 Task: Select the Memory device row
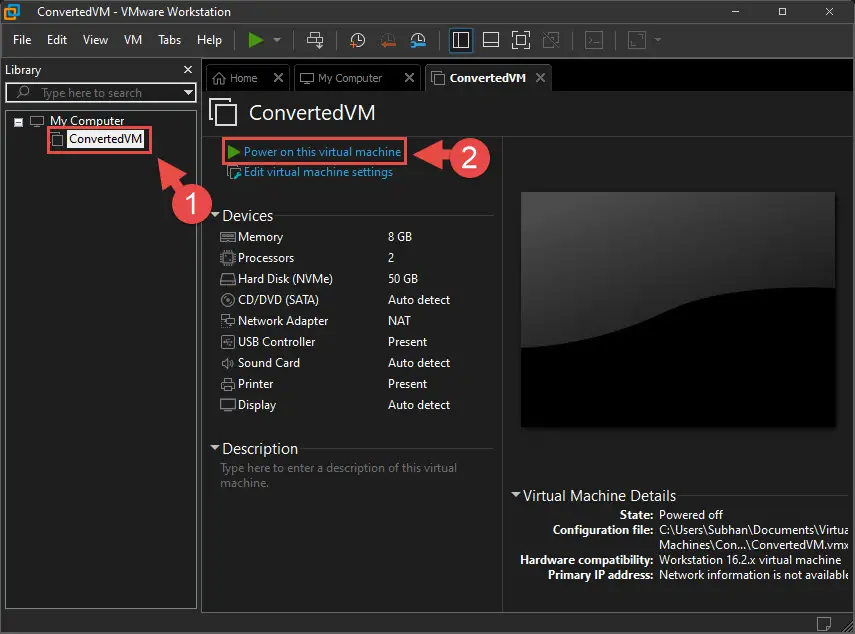(261, 237)
